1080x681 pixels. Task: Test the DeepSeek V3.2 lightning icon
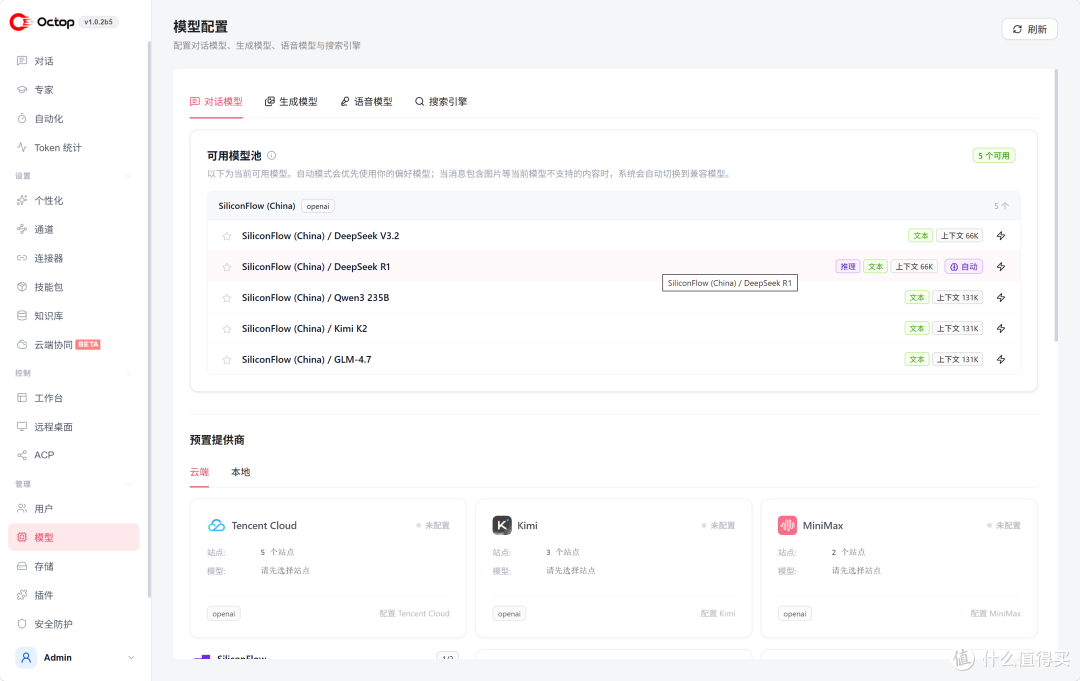pos(1001,235)
